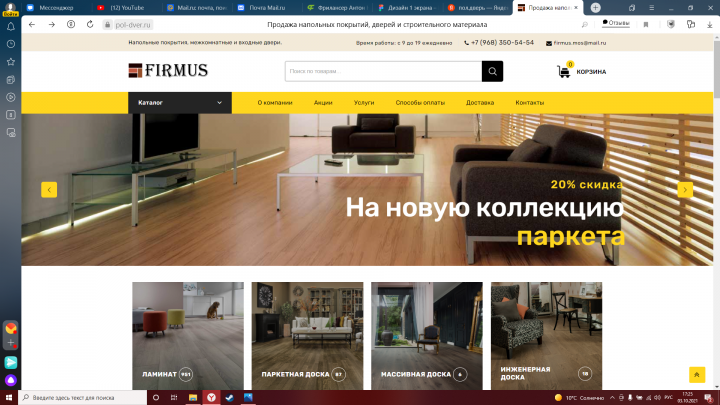Switch to the YouTube tab
Image resolution: width=720 pixels, height=405 pixels.
126,8
